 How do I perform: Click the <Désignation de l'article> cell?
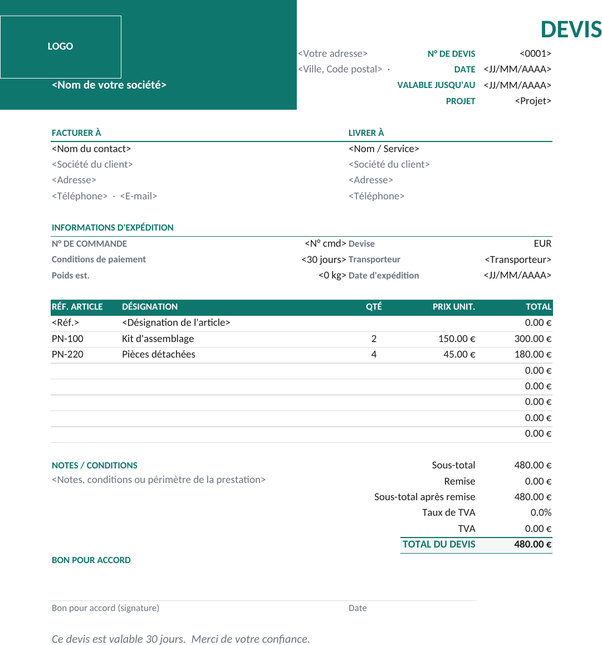point(176,322)
